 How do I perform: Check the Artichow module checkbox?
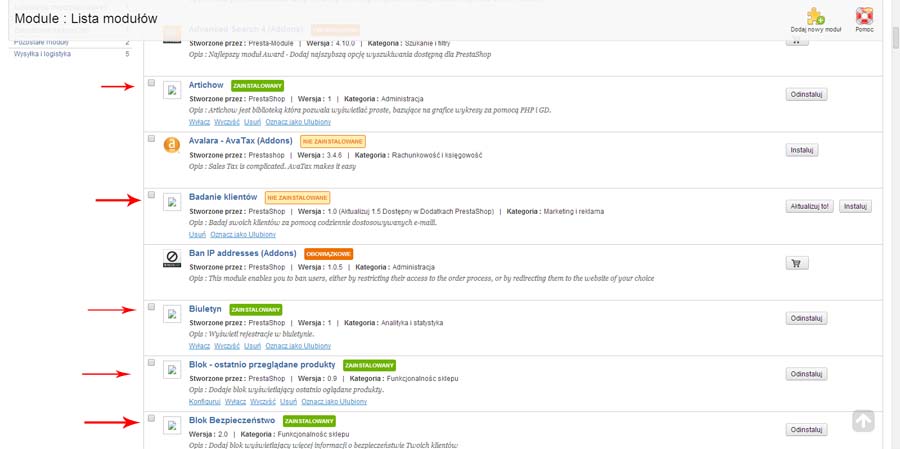click(152, 83)
